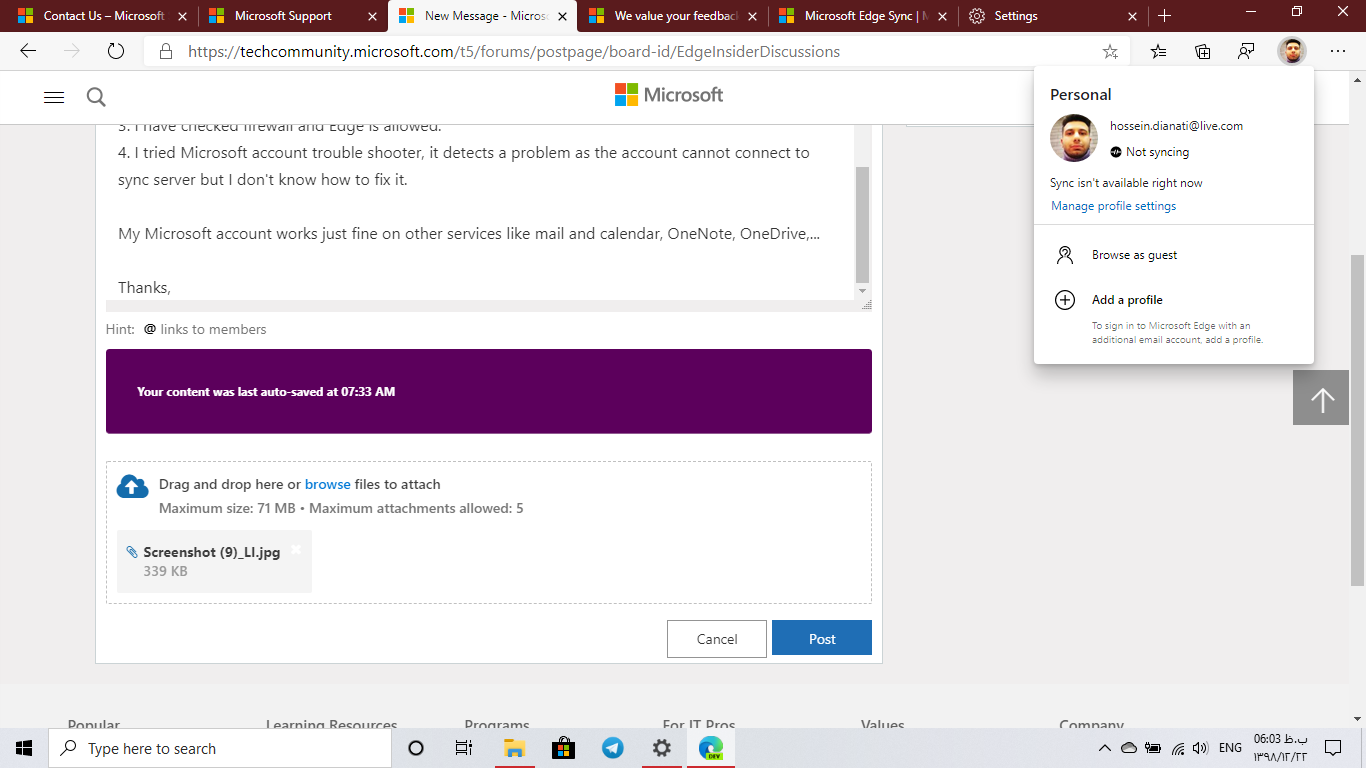
Task: Click the OneDrive cloud tray icon
Action: tap(1129, 748)
